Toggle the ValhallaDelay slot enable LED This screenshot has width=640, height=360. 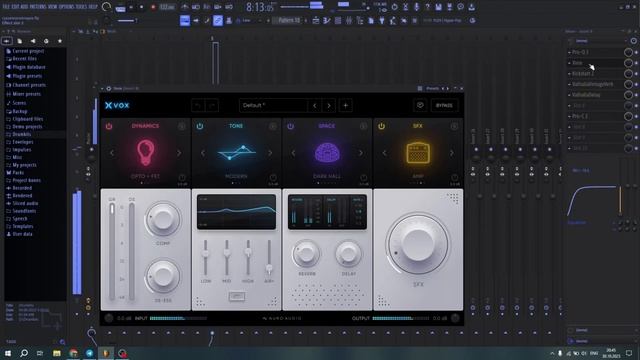636,95
